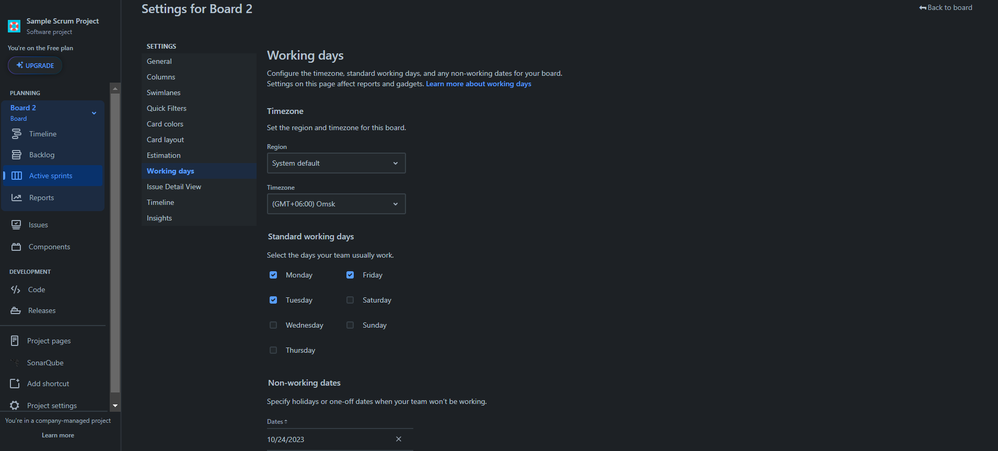Open Active sprints in sidebar
The height and width of the screenshot is (451, 998).
[53, 176]
